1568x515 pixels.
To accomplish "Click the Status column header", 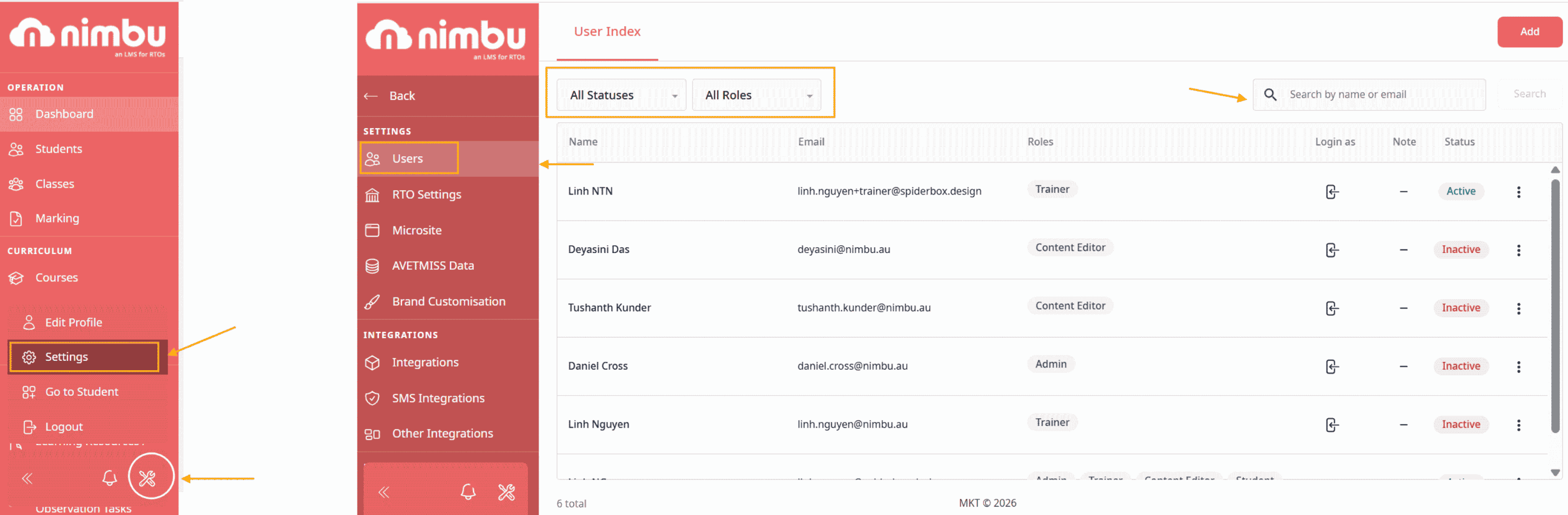I will point(1459,142).
